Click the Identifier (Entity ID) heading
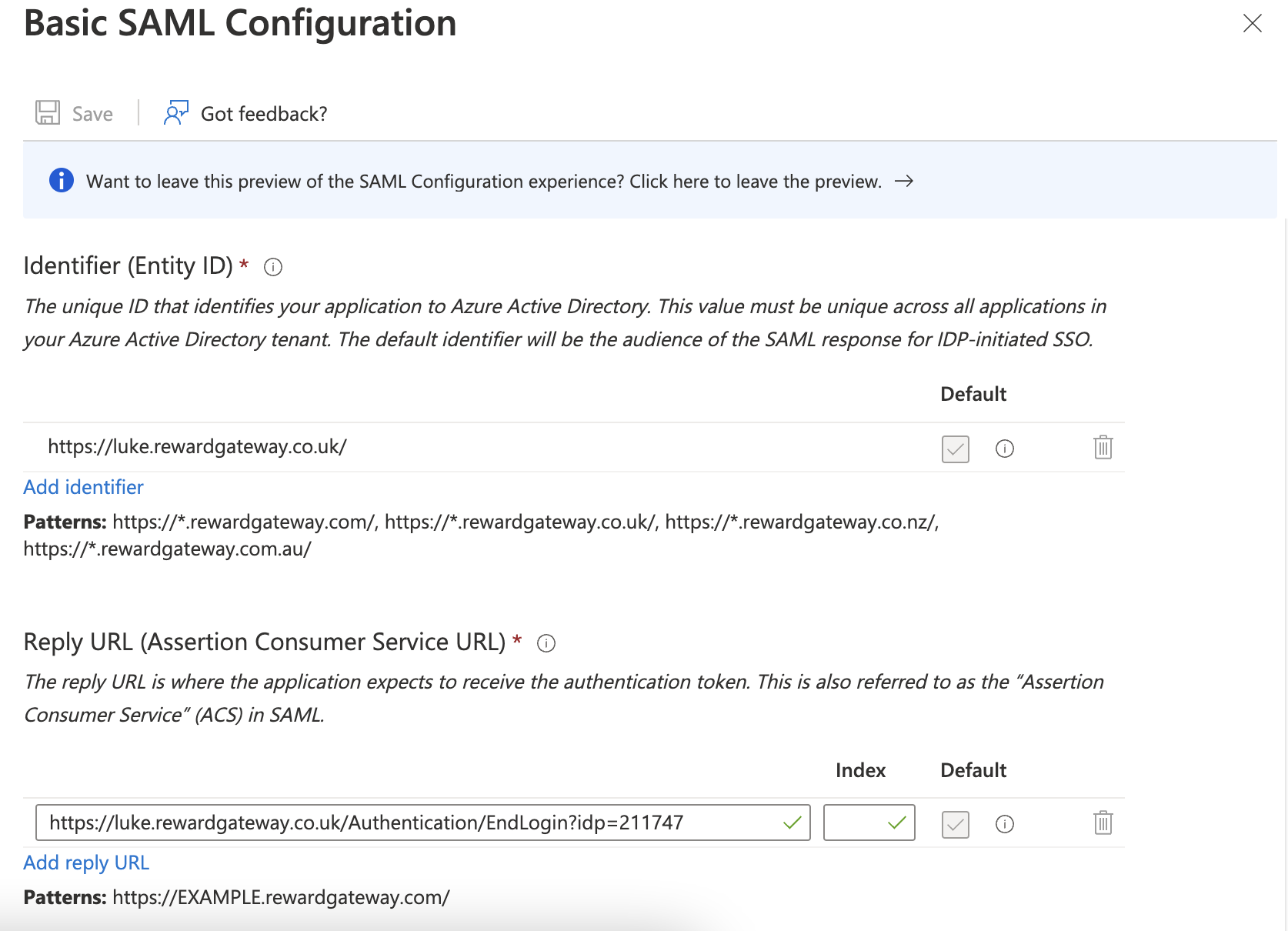The width and height of the screenshot is (1288, 931). pos(128,265)
